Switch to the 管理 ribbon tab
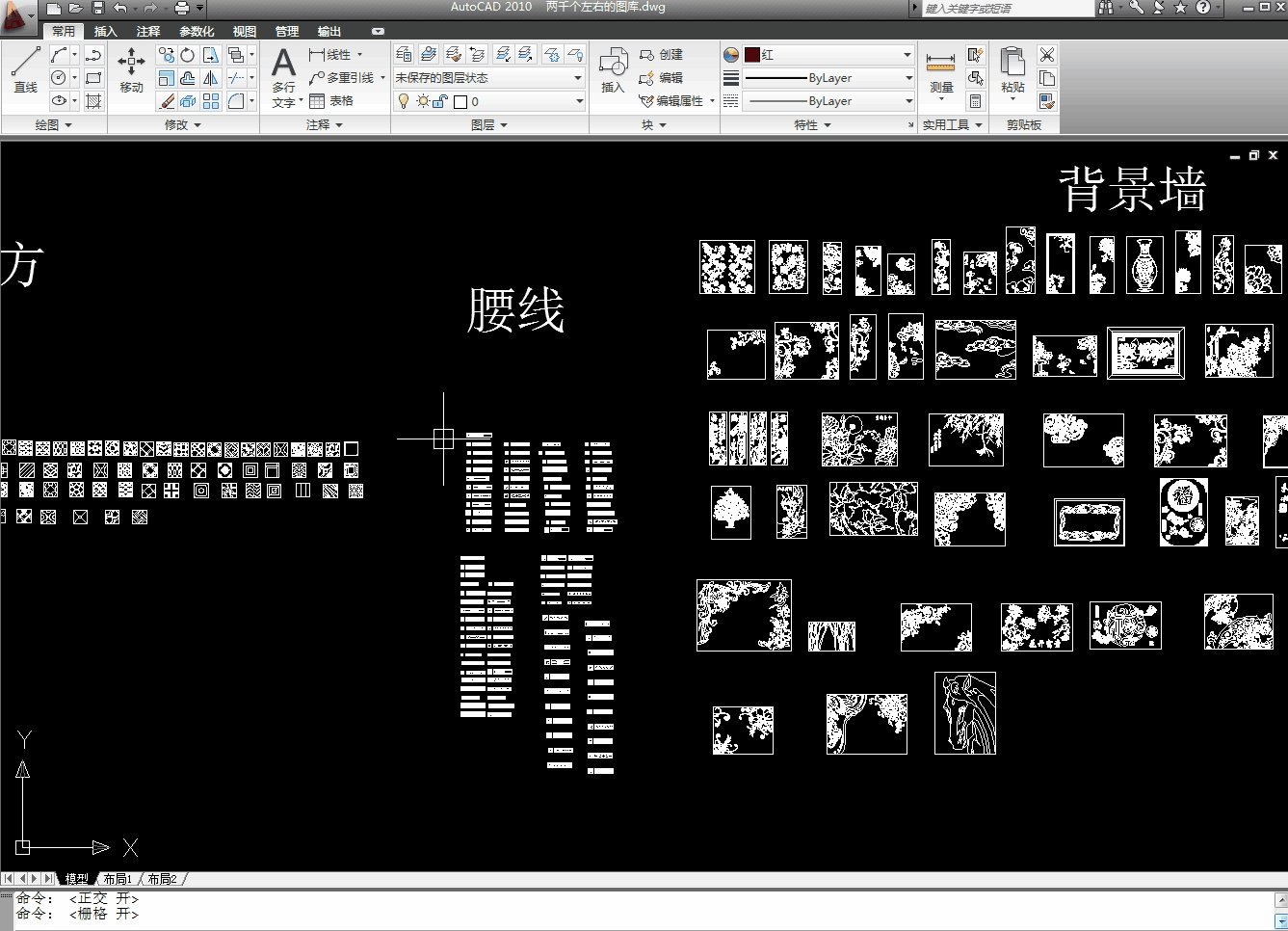The width and height of the screenshot is (1288, 931). tap(287, 32)
